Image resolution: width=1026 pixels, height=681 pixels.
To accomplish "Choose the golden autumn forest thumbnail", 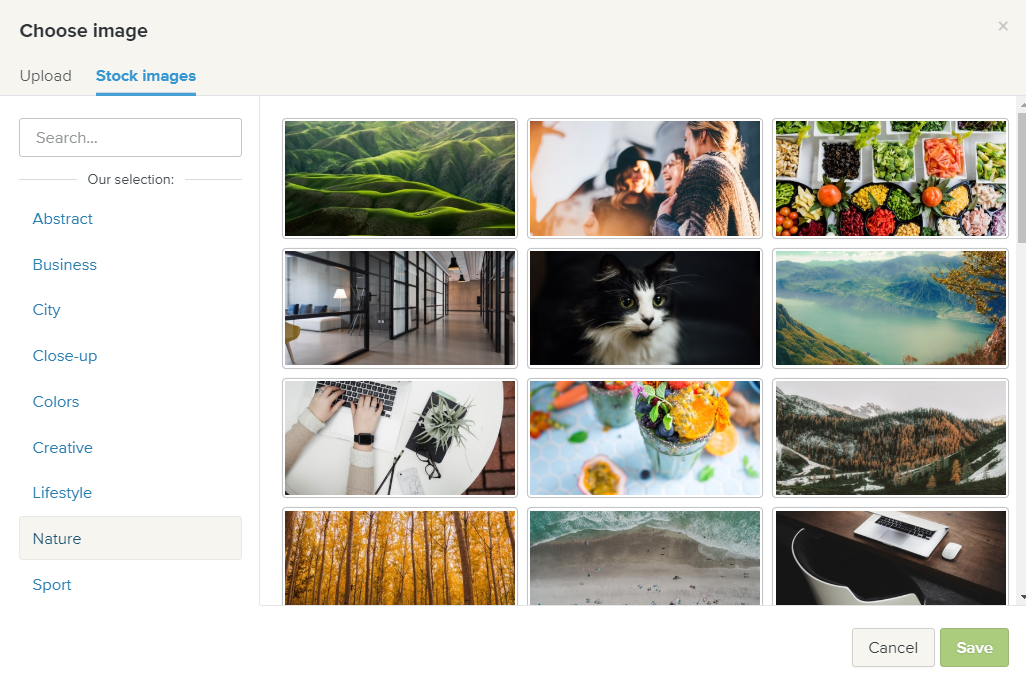I will coord(400,557).
